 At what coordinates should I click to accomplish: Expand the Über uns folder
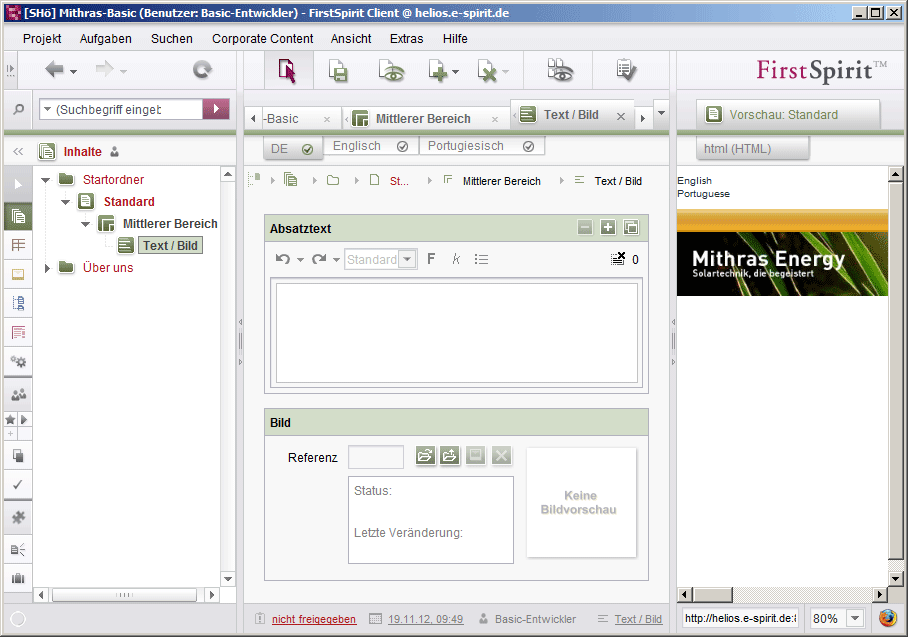pyautogui.click(x=47, y=268)
